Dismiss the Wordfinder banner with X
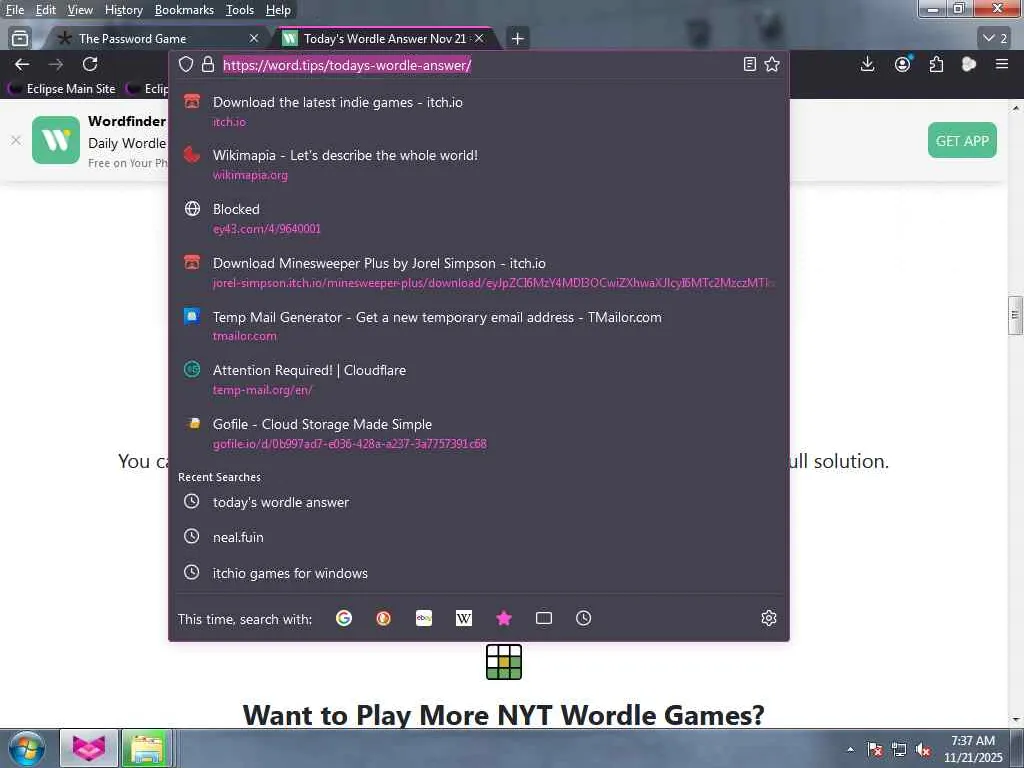Screen dimensions: 1024x768 (x=16, y=140)
